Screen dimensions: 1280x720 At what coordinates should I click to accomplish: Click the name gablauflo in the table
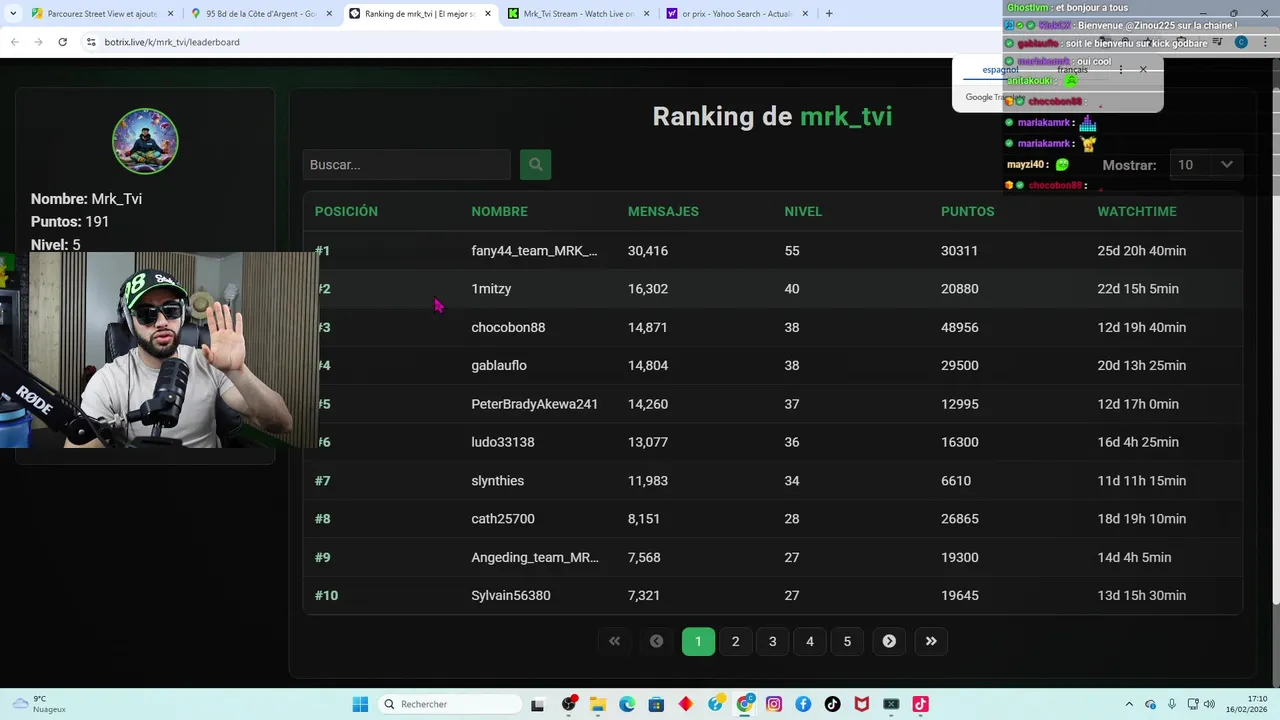[x=499, y=365]
